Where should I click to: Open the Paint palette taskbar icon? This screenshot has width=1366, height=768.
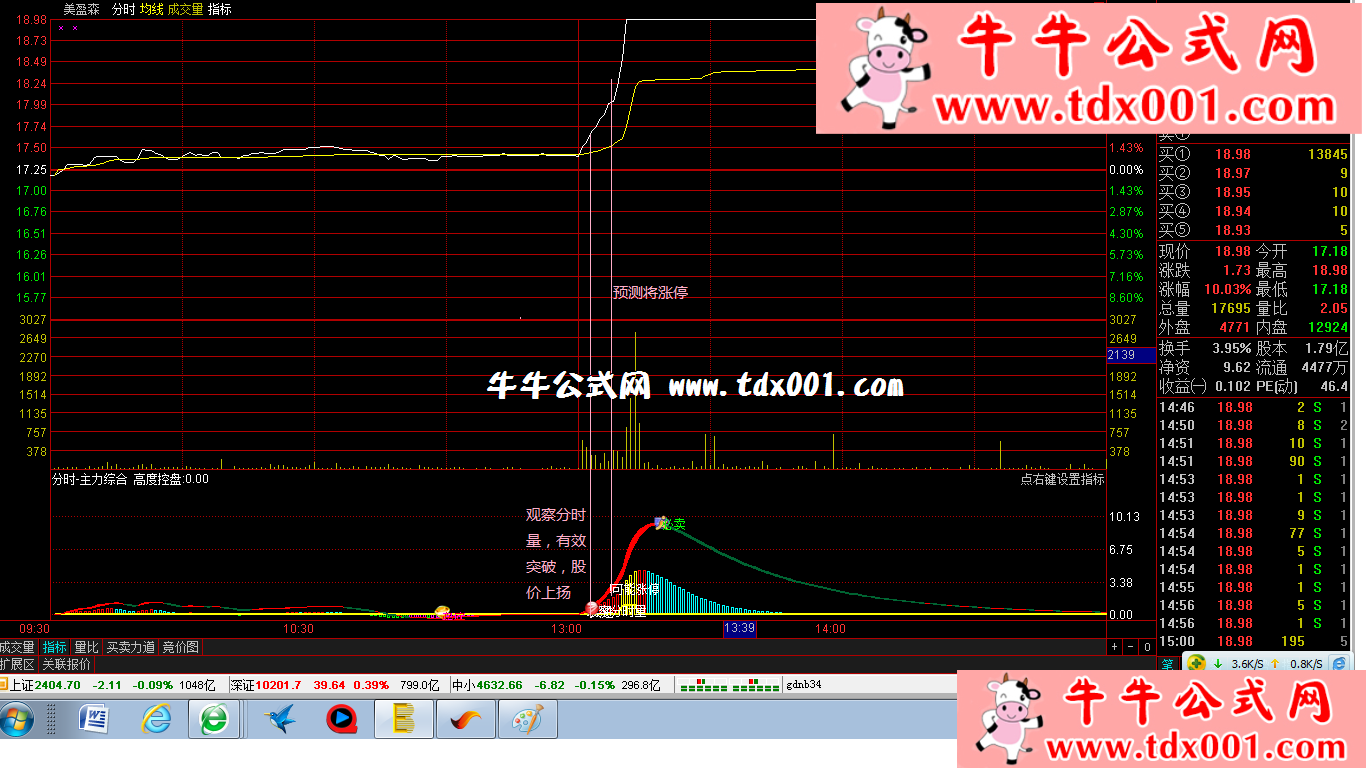click(x=525, y=719)
